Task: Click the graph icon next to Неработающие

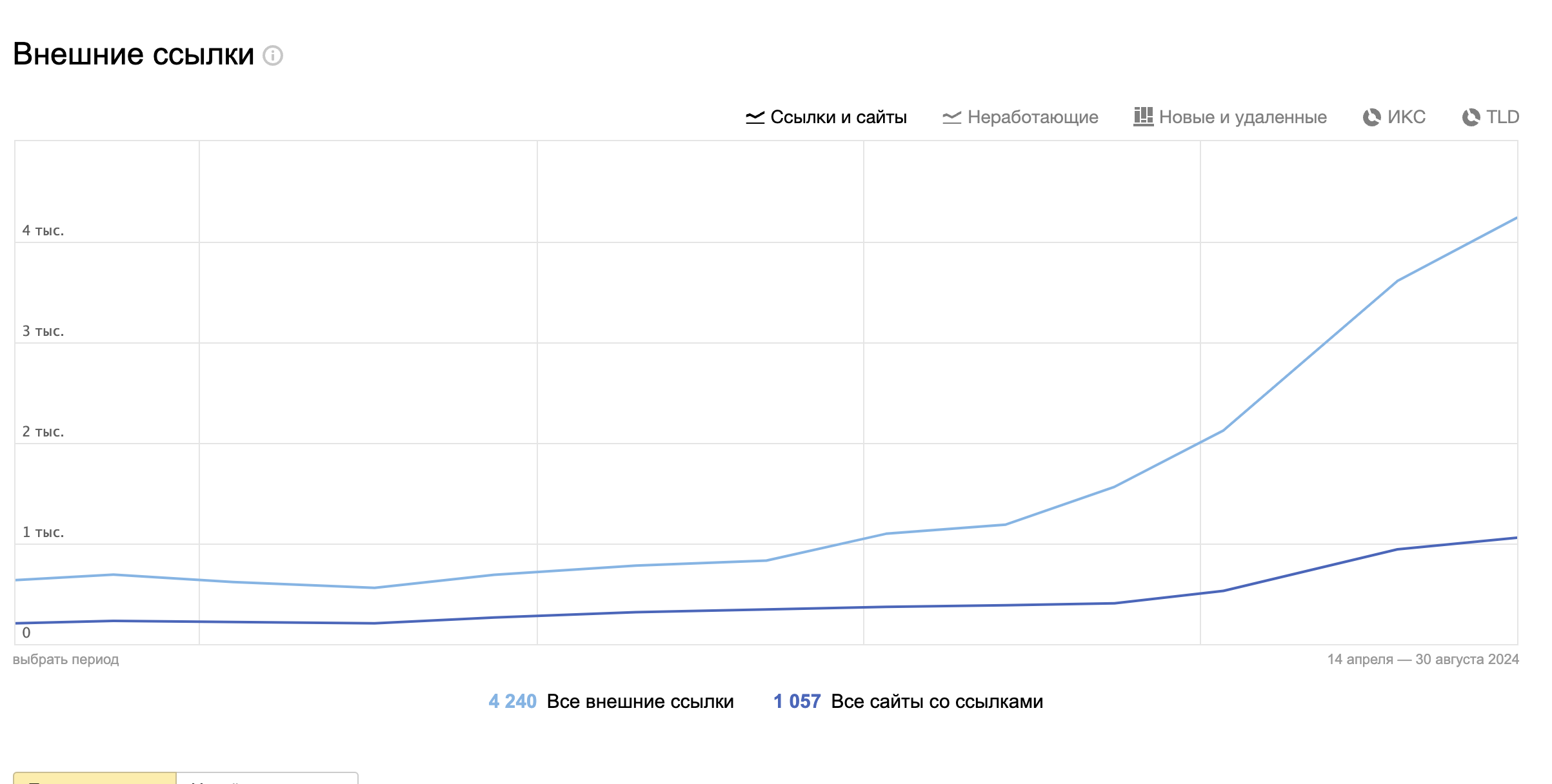Action: (951, 117)
